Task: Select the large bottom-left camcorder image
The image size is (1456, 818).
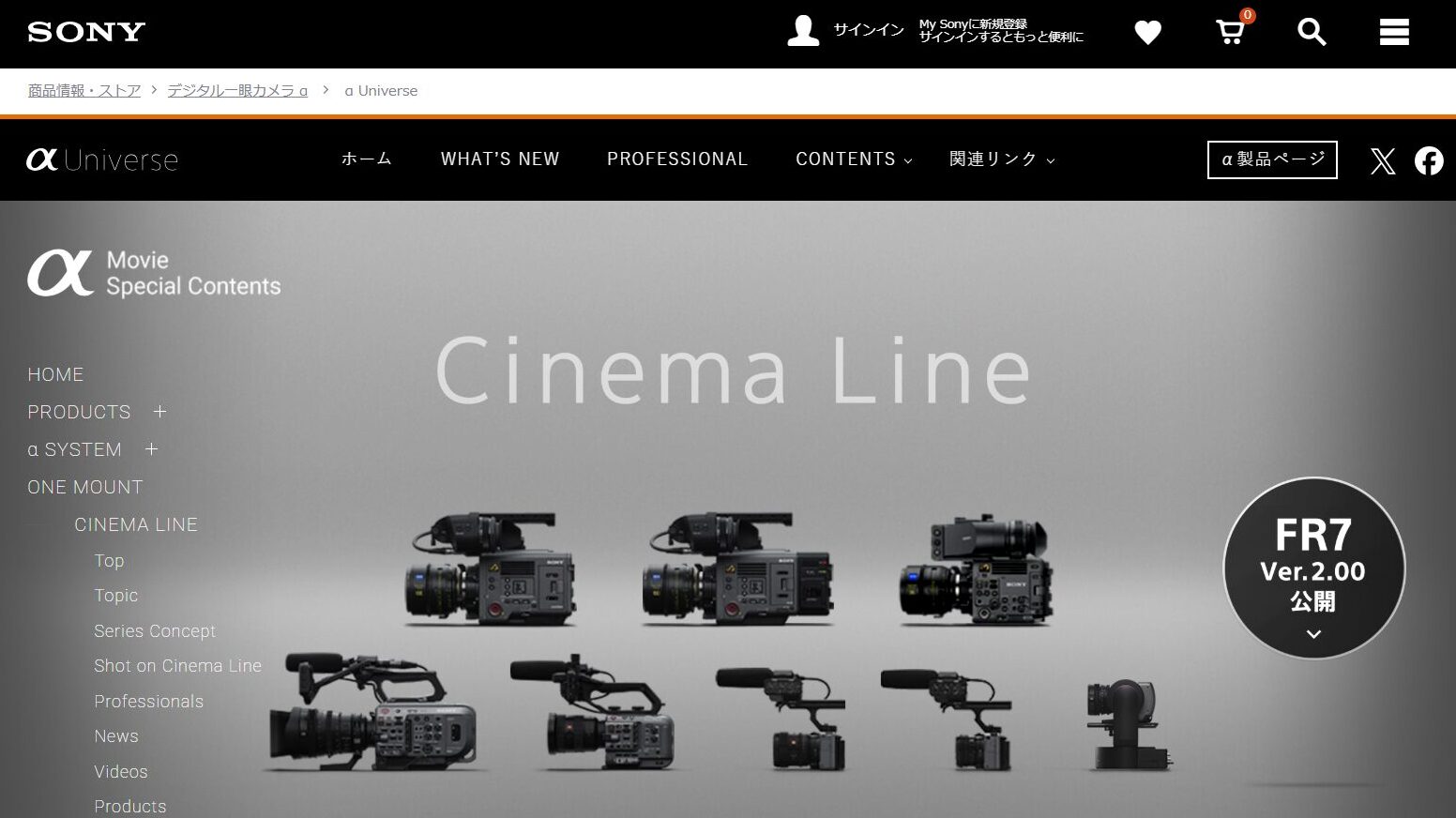Action: click(372, 711)
